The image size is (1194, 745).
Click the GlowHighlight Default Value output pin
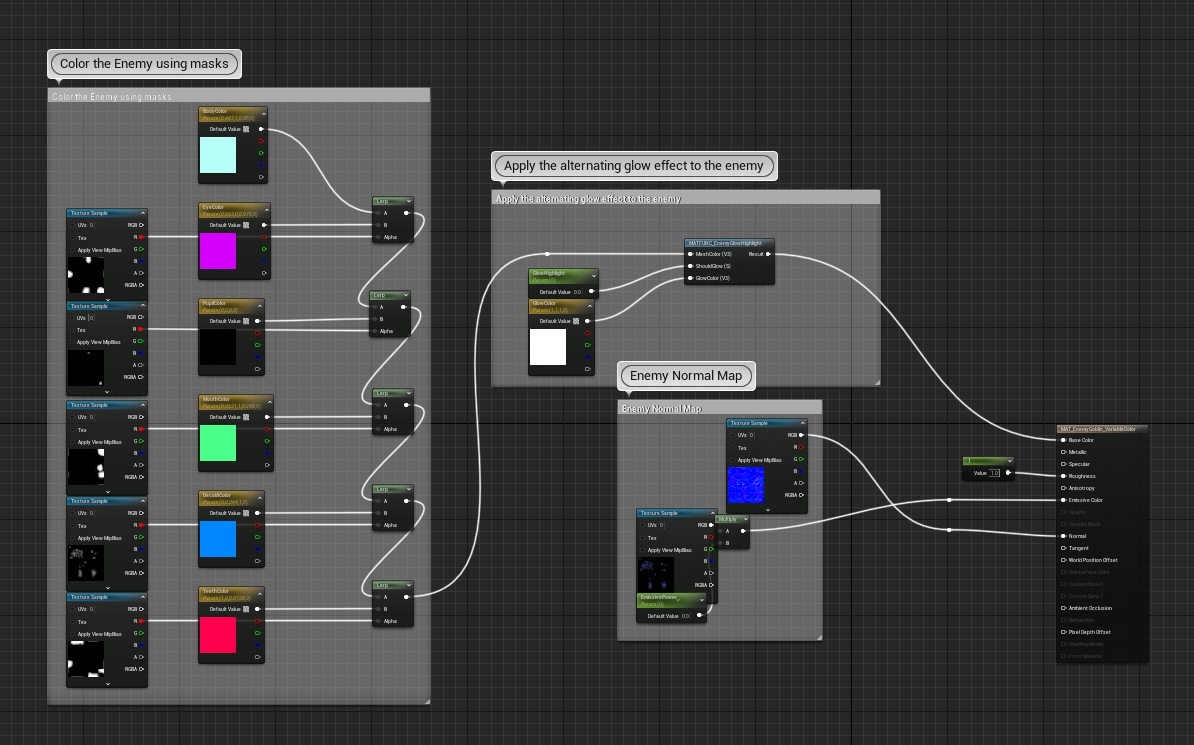(x=591, y=291)
